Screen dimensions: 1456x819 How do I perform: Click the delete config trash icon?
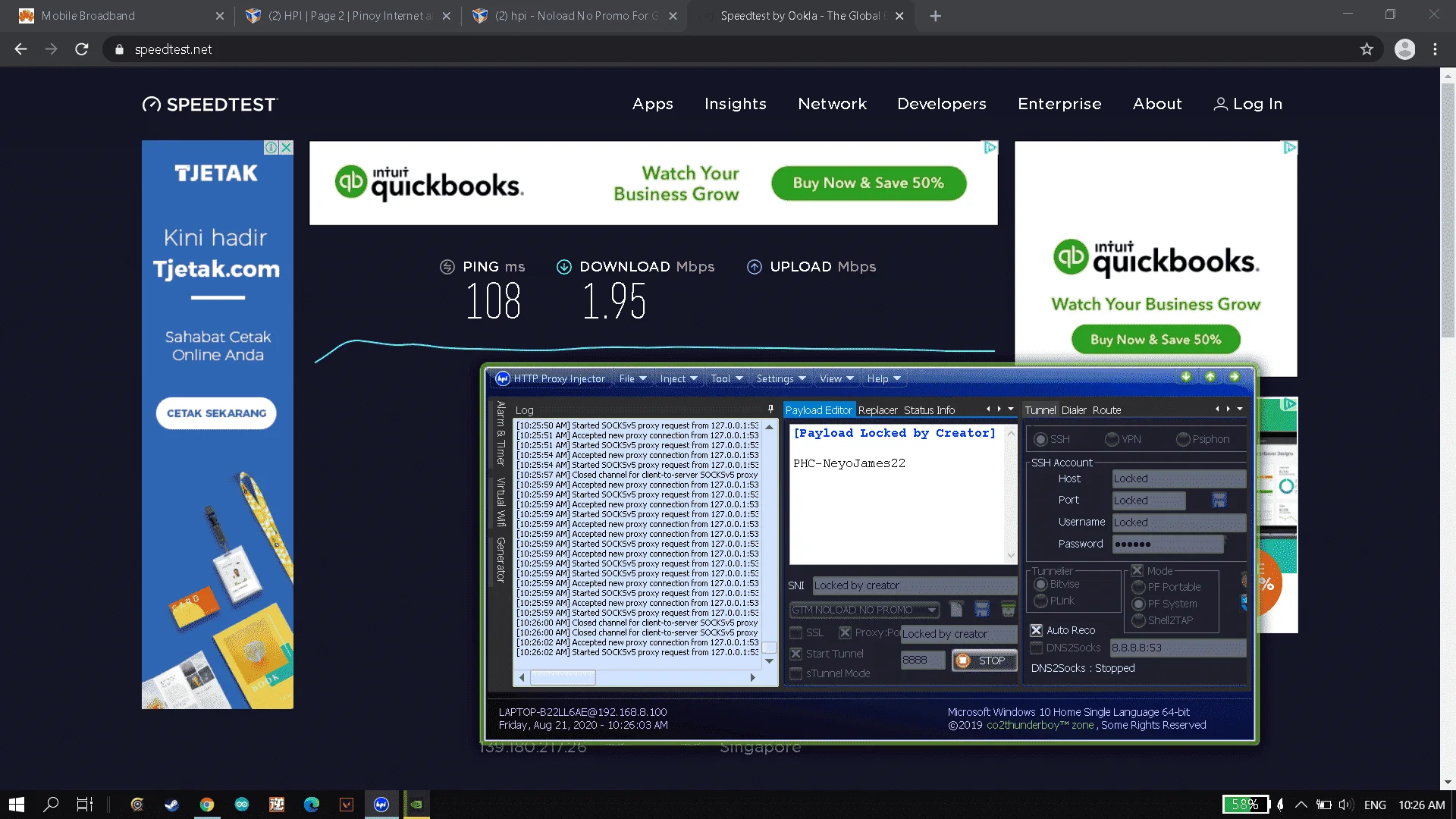coord(1008,609)
